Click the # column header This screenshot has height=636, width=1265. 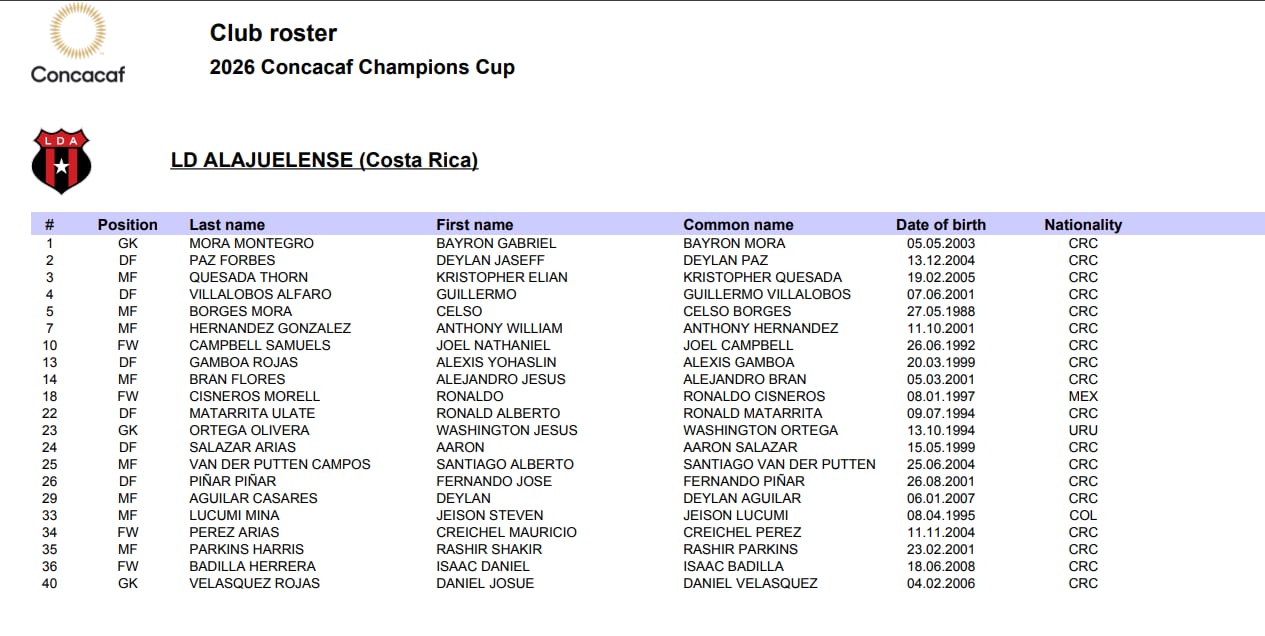pyautogui.click(x=50, y=225)
